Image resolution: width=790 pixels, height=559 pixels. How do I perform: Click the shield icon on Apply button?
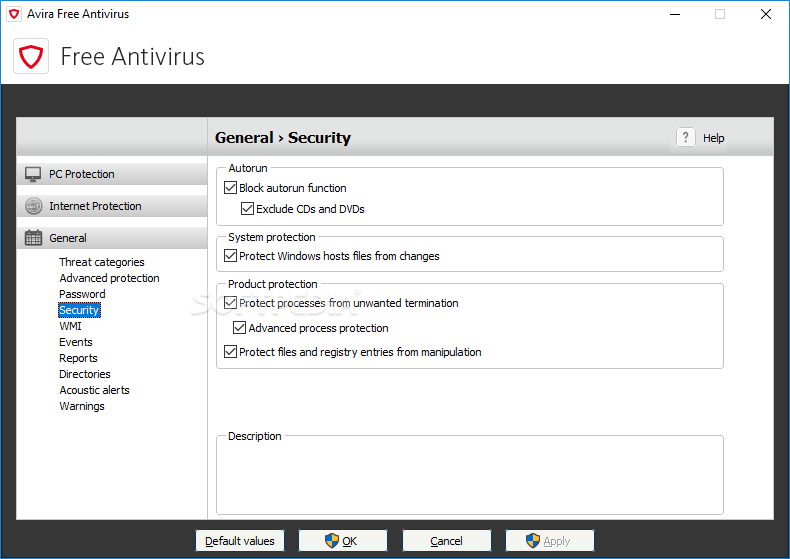533,541
